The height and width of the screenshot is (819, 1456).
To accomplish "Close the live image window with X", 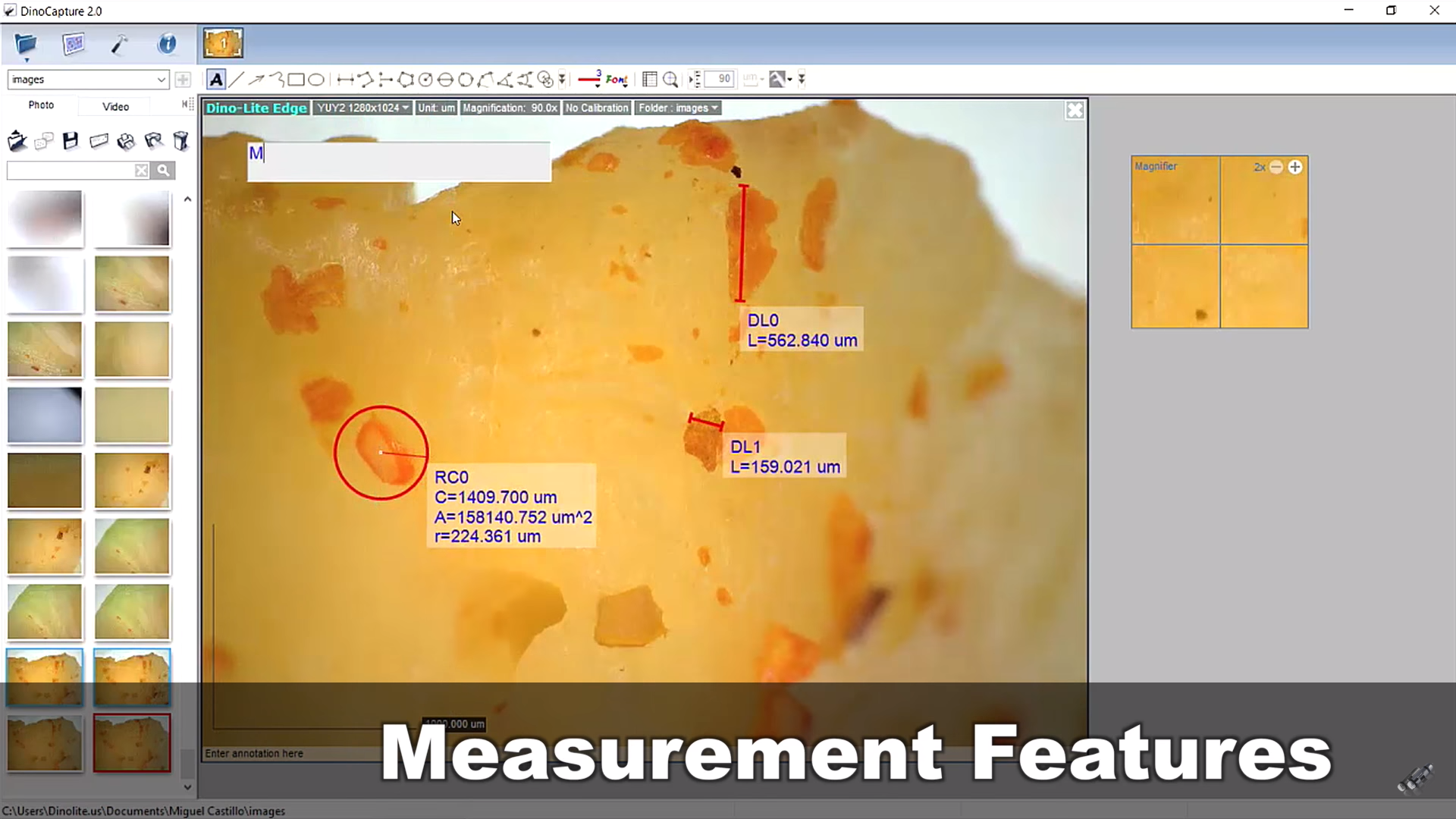I will tap(1075, 111).
